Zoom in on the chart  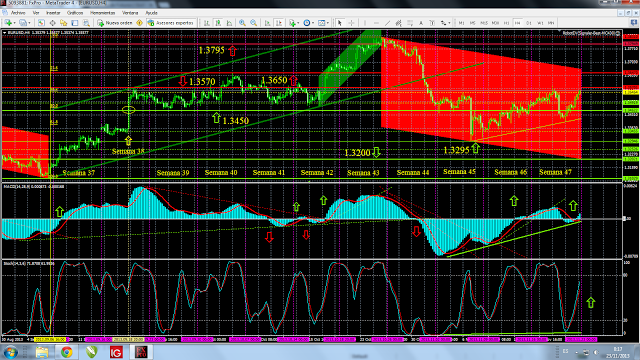pos(242,23)
